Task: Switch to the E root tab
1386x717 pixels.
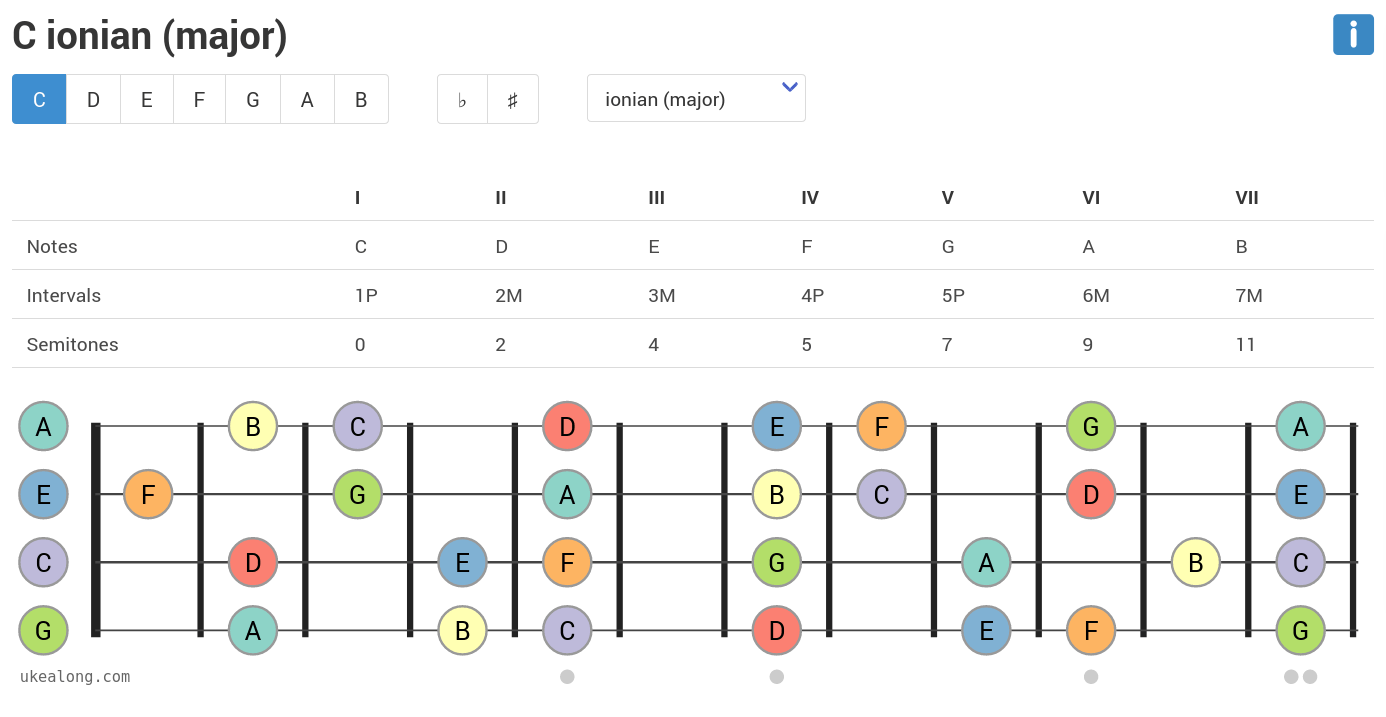Action: coord(146,99)
